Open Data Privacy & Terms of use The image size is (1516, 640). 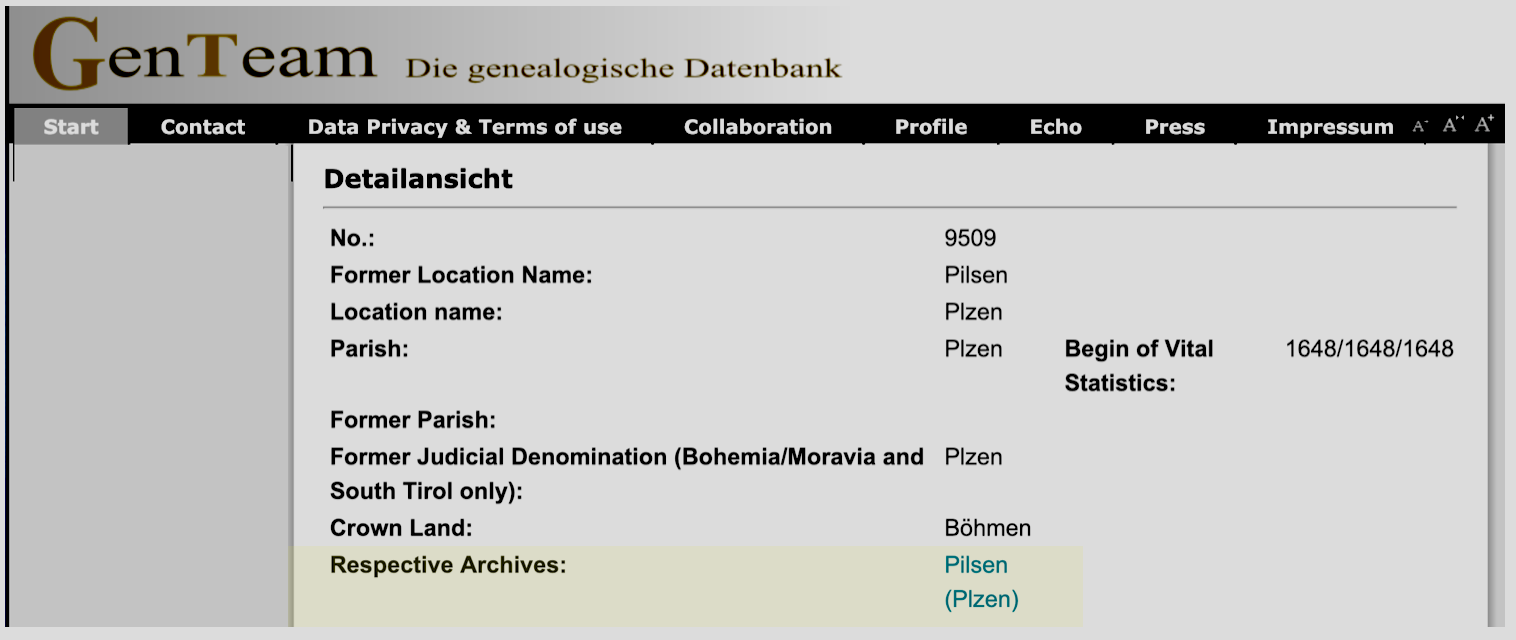pyautogui.click(x=465, y=127)
